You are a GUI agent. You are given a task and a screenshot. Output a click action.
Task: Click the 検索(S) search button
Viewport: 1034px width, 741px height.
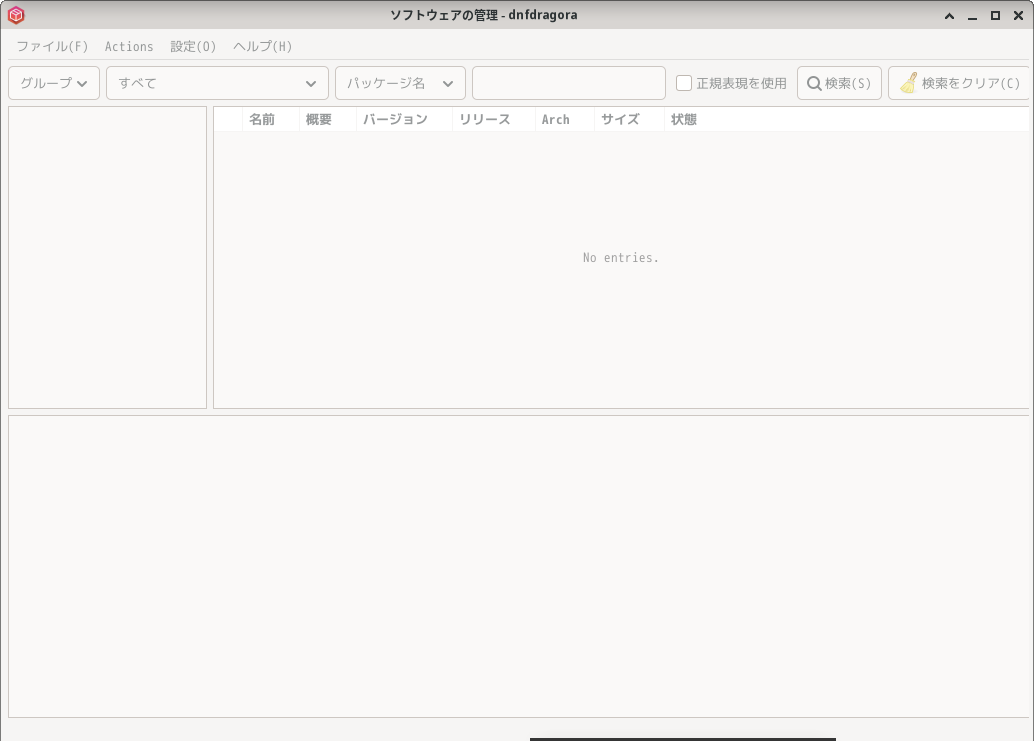(839, 83)
